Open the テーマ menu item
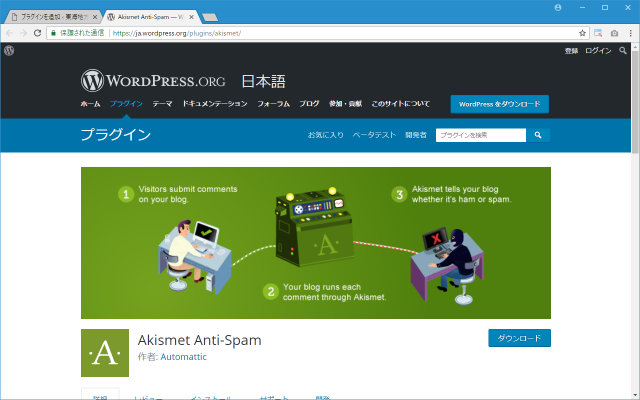This screenshot has height=400, width=640. [162, 104]
